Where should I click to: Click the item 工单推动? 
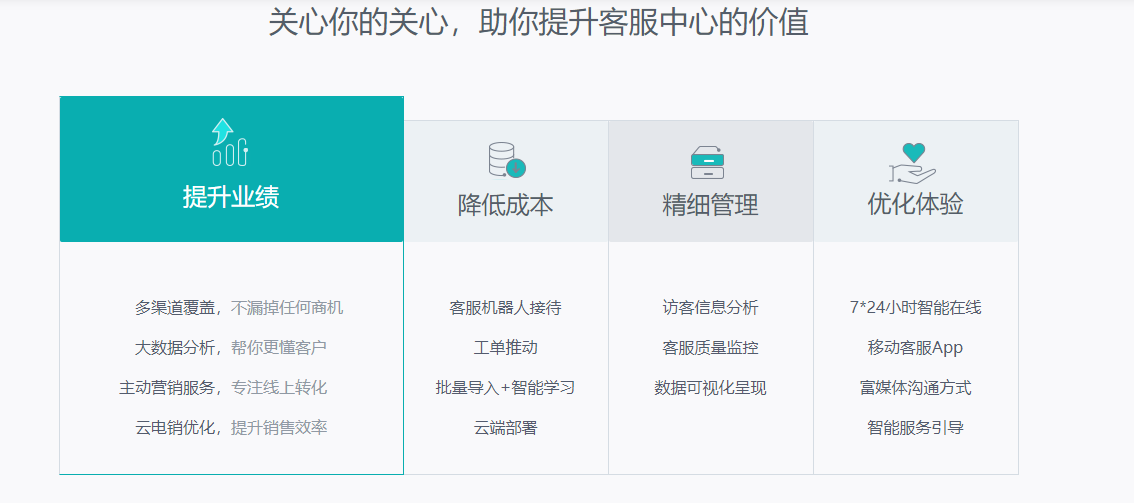(x=506, y=348)
